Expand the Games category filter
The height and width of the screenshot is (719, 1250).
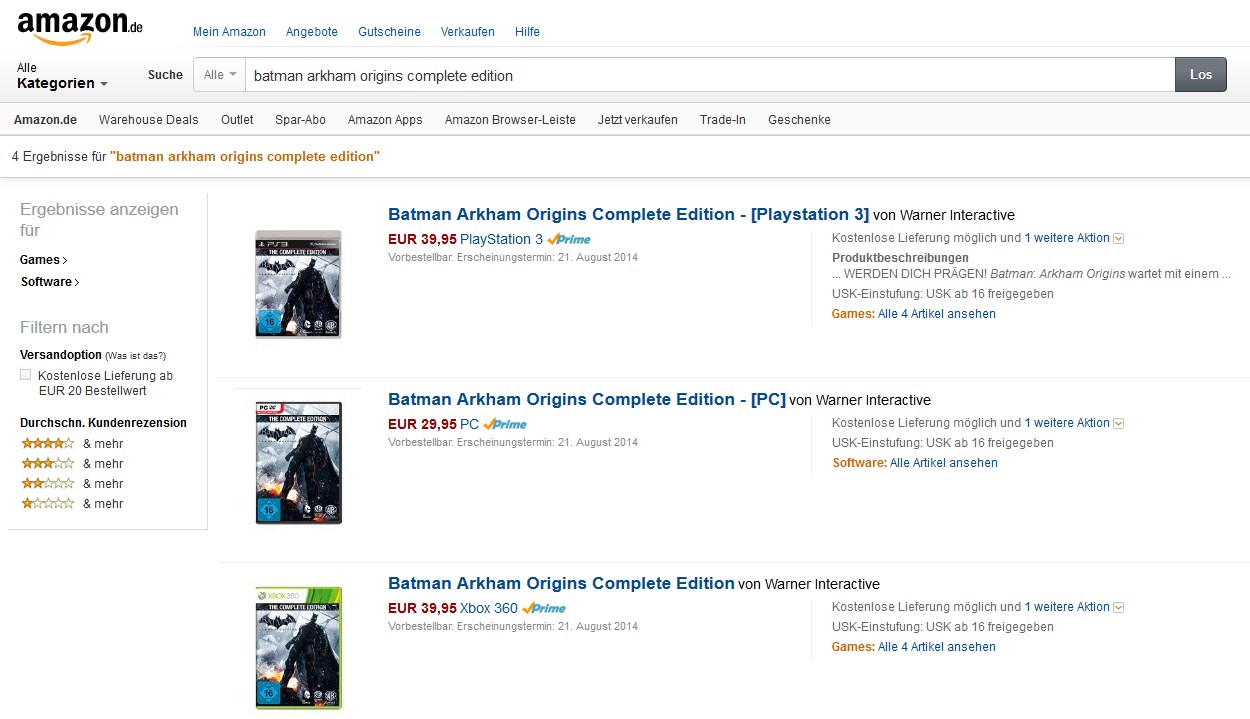pos(44,260)
